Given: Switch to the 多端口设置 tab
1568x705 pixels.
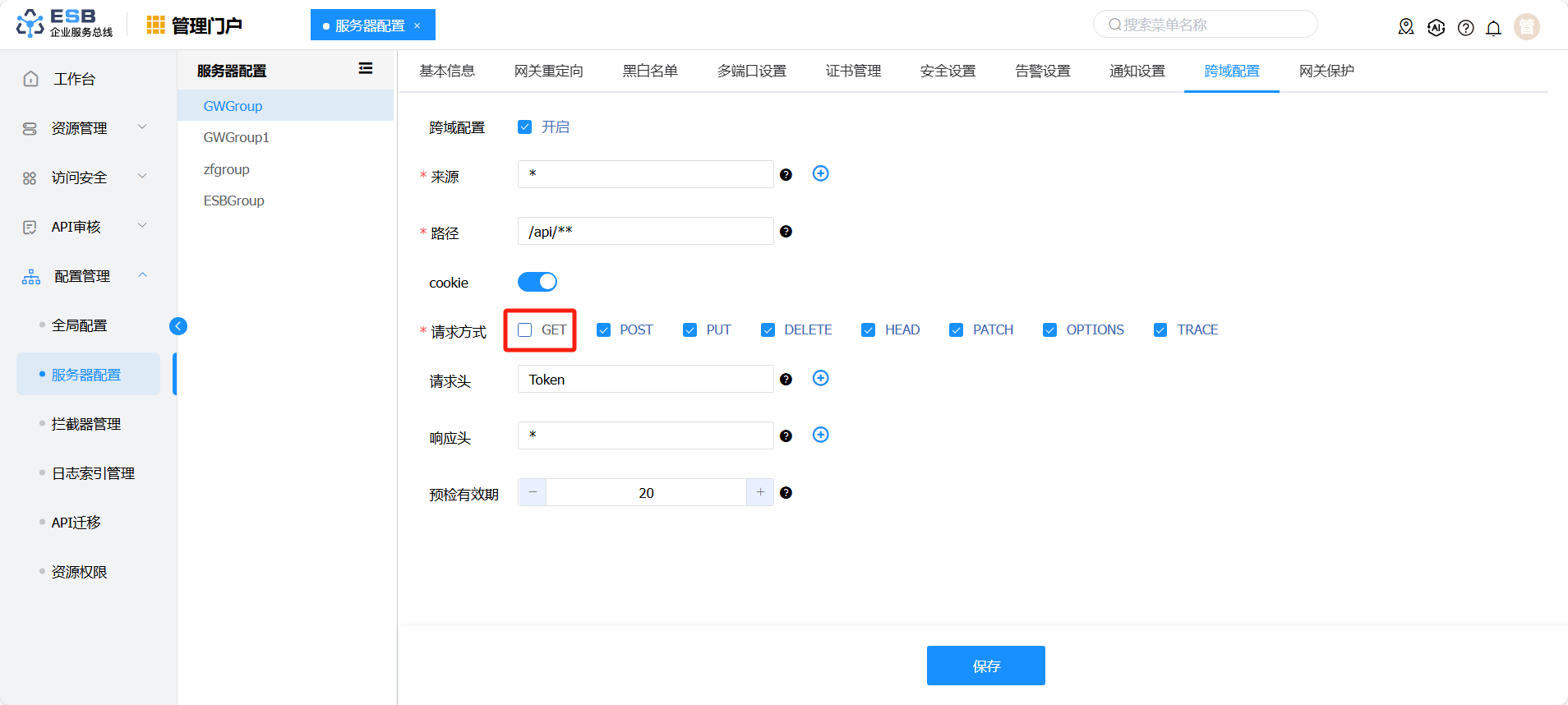Looking at the screenshot, I should tap(752, 71).
